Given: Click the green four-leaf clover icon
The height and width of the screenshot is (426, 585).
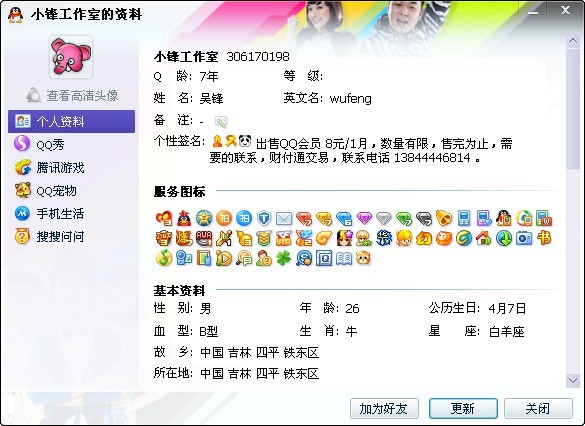Looking at the screenshot, I should click(x=284, y=258).
